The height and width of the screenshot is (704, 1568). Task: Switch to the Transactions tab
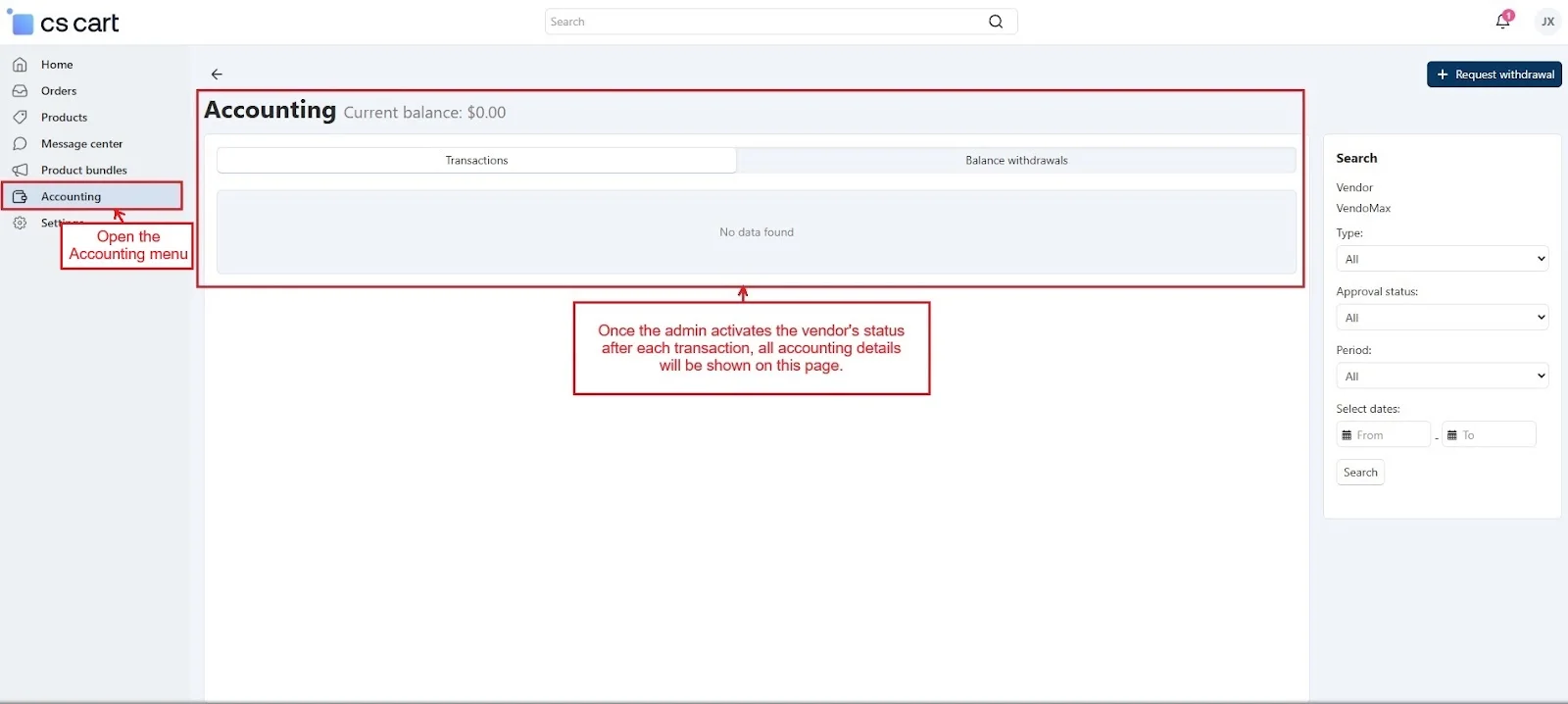(x=476, y=161)
